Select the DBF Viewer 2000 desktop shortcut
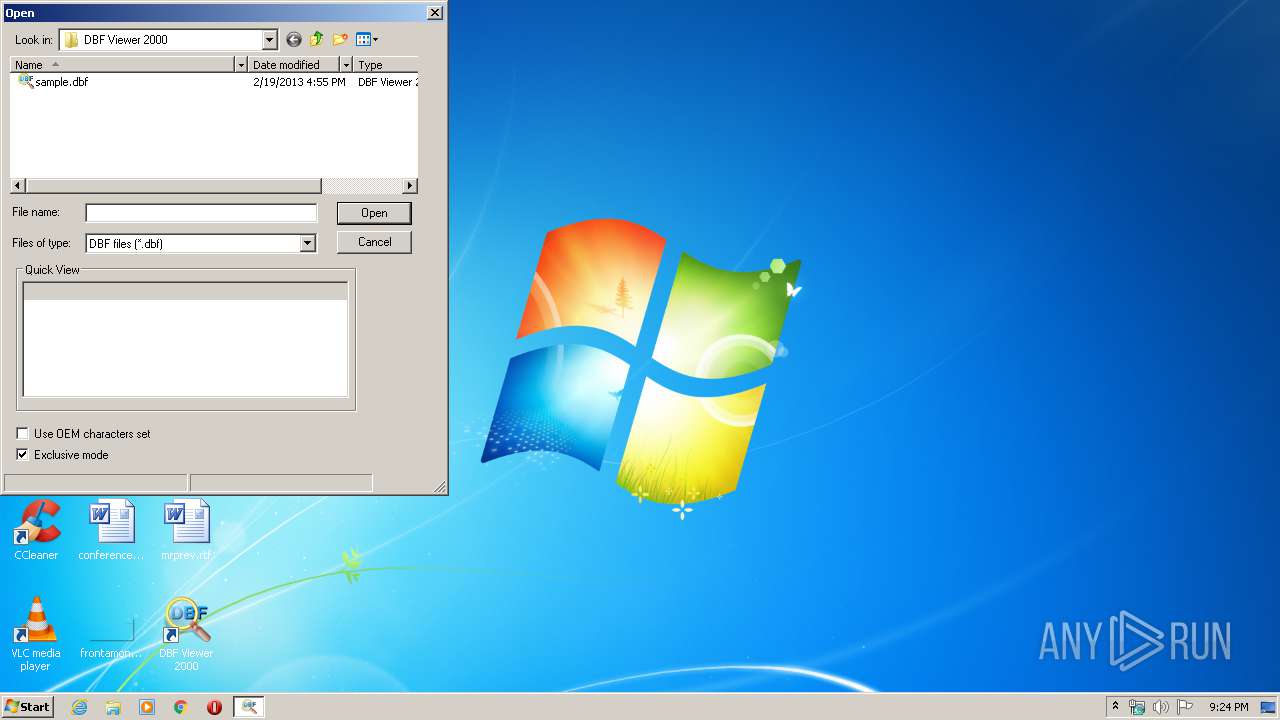Viewport: 1280px width, 720px height. click(186, 634)
